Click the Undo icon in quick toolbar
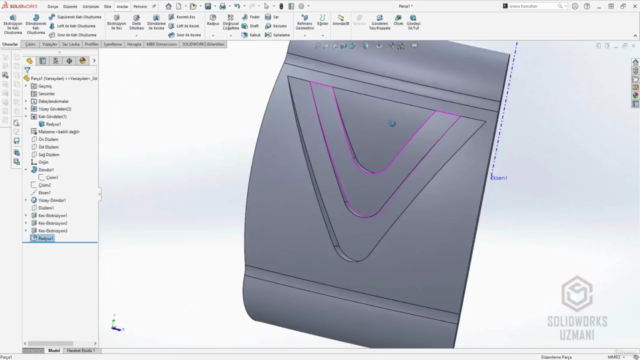 237,7
